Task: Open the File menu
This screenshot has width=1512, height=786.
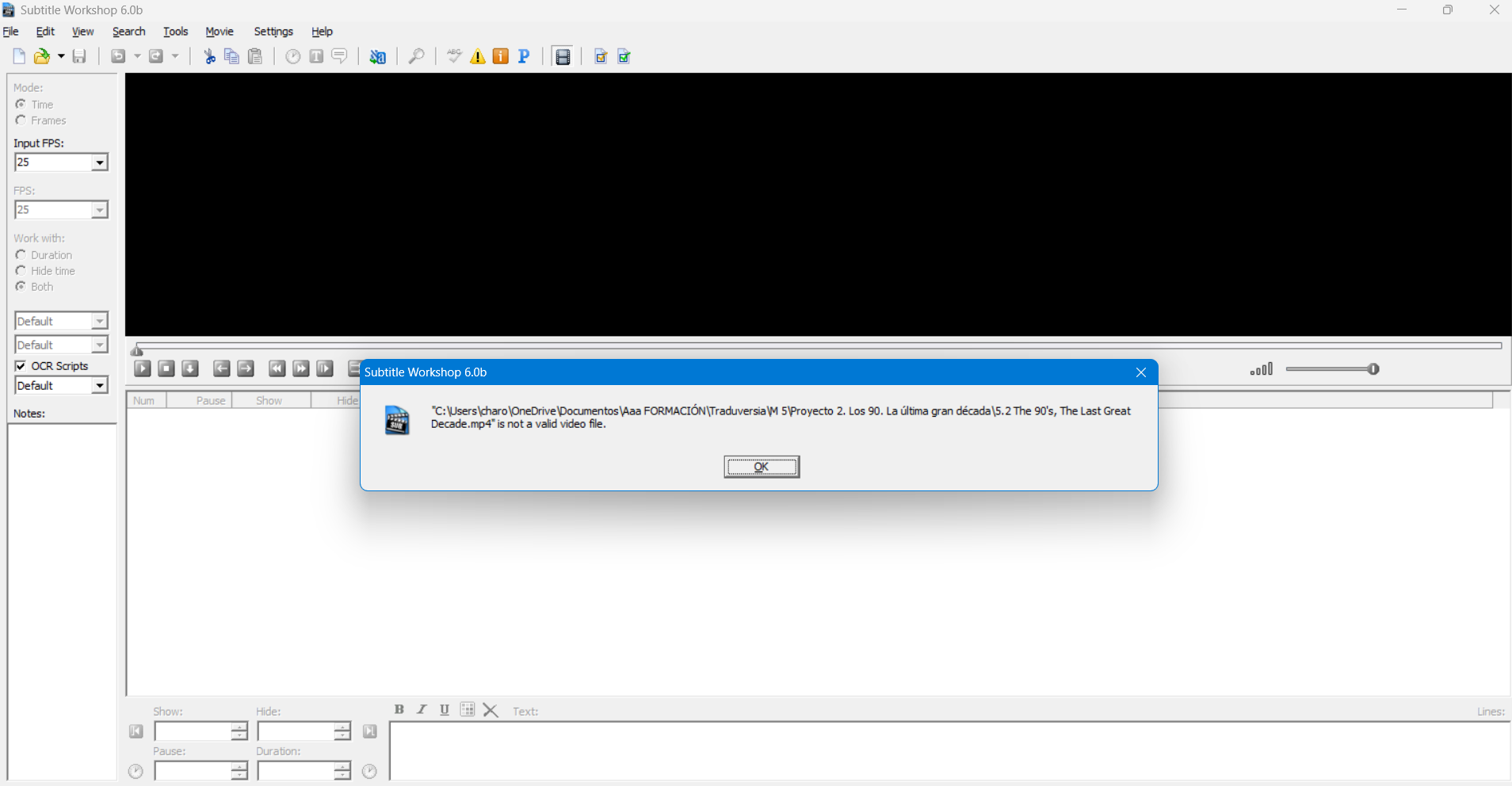Action: pos(11,32)
